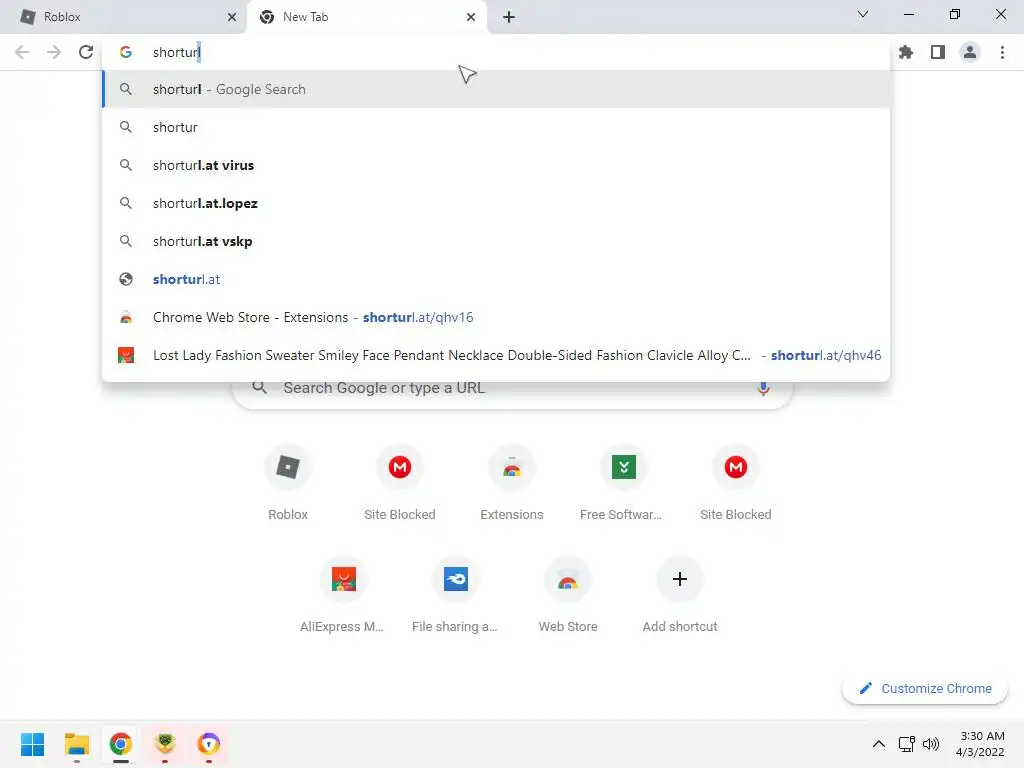Screen dimensions: 1024x768
Task: Open the Site Blocked shortcut after Free Software
Action: coord(736,483)
